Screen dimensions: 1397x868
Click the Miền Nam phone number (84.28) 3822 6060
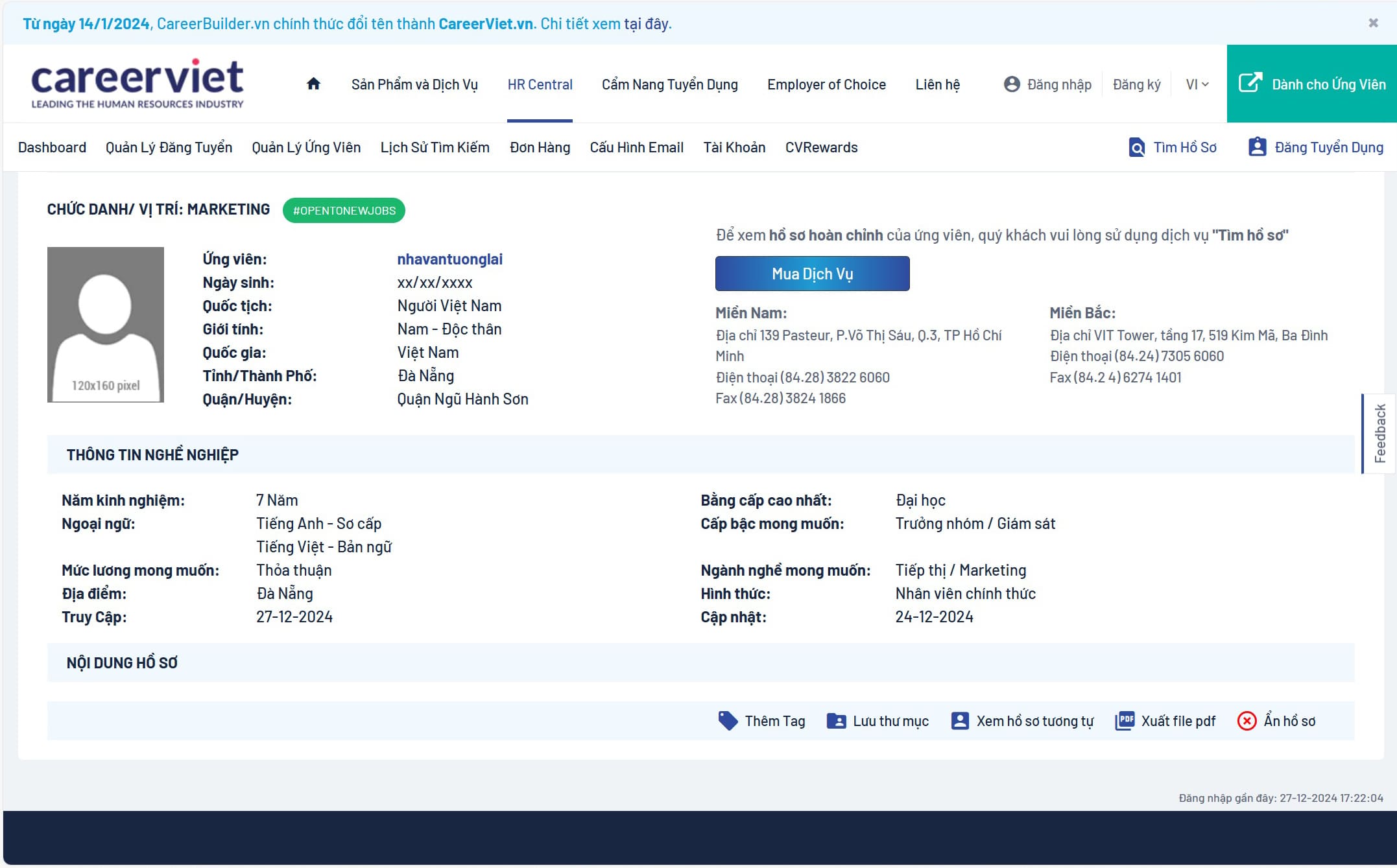[835, 377]
